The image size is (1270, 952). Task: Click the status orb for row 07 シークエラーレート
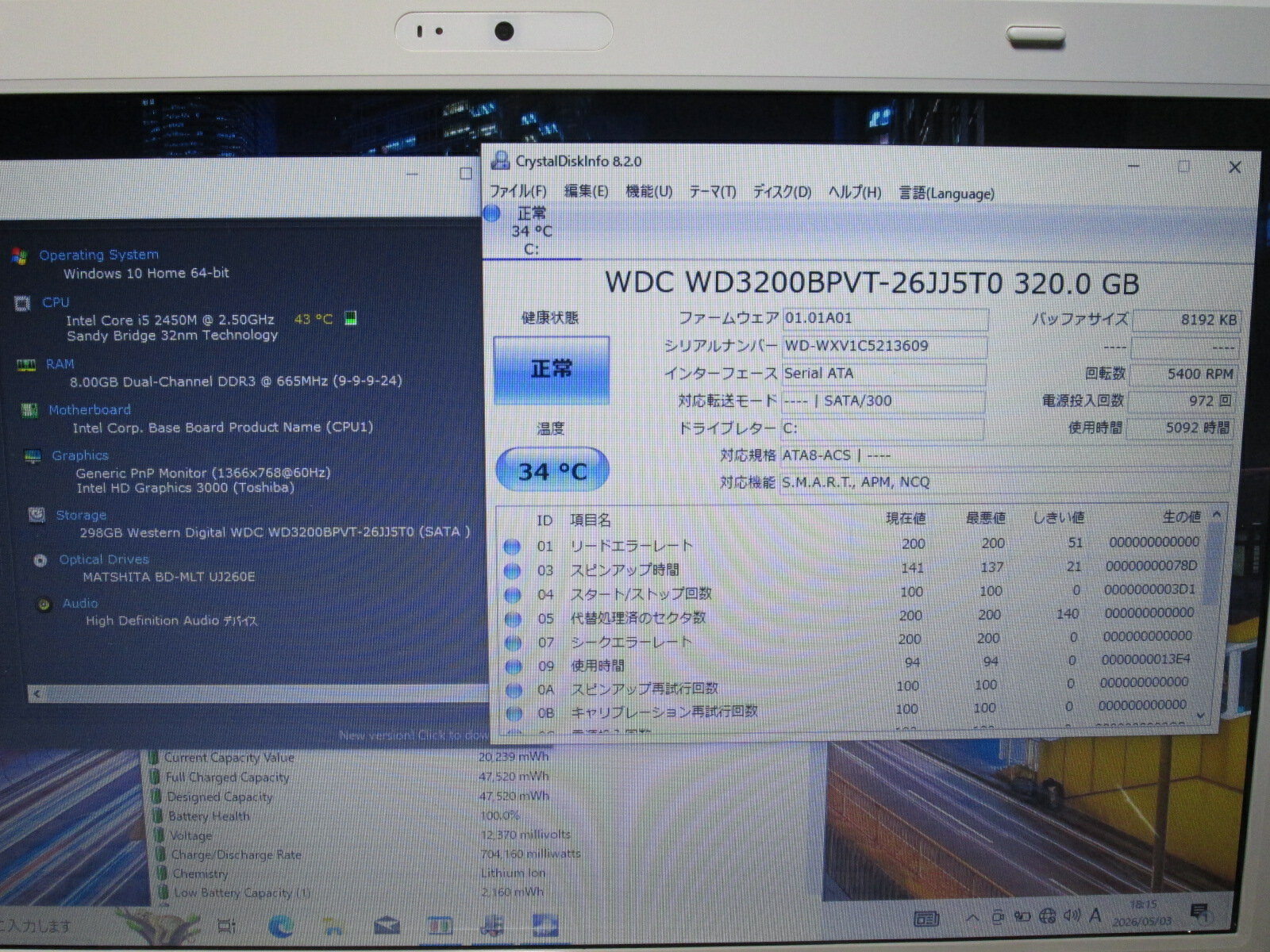pyautogui.click(x=514, y=643)
